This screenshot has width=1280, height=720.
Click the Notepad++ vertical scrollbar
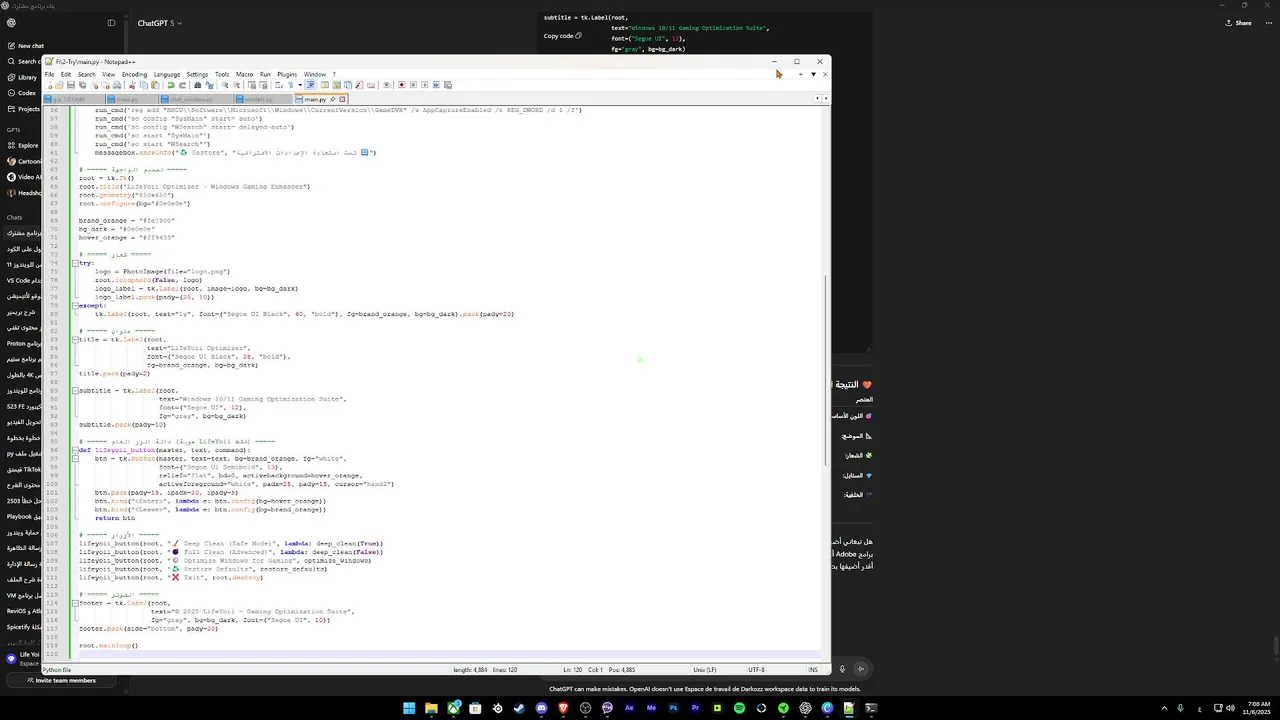[x=825, y=370]
